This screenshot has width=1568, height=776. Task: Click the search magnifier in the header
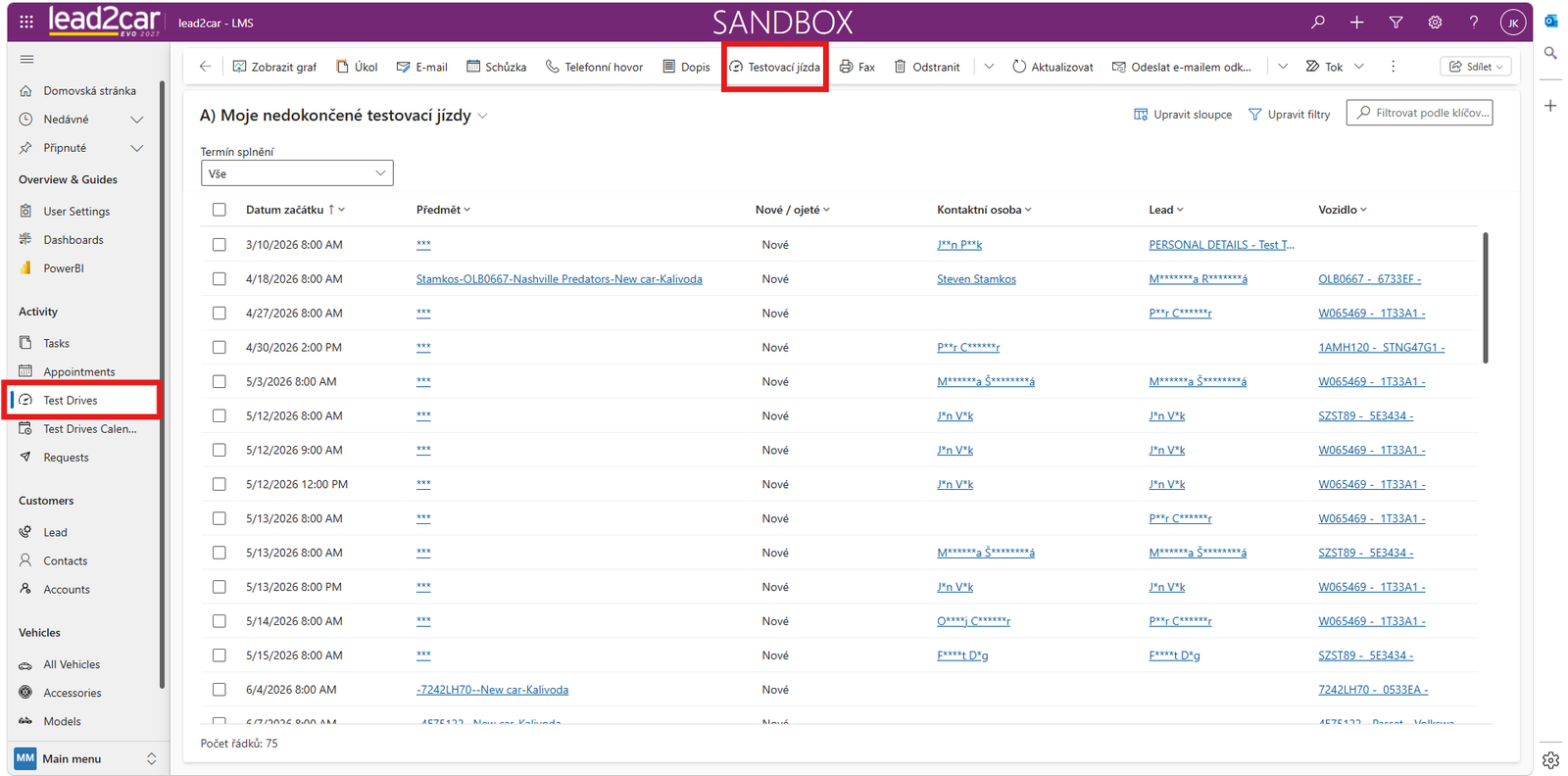(1318, 23)
